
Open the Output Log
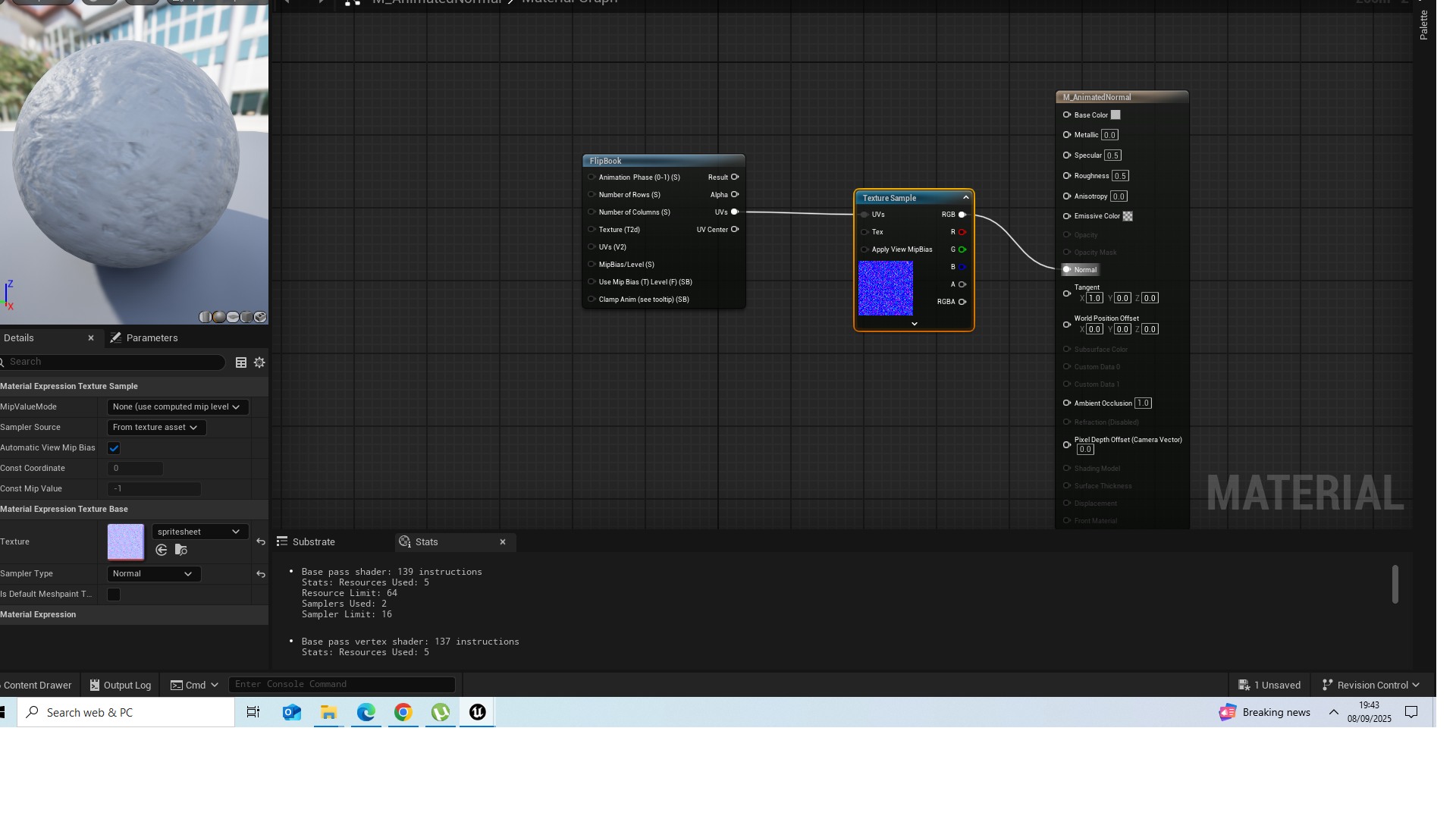click(121, 685)
